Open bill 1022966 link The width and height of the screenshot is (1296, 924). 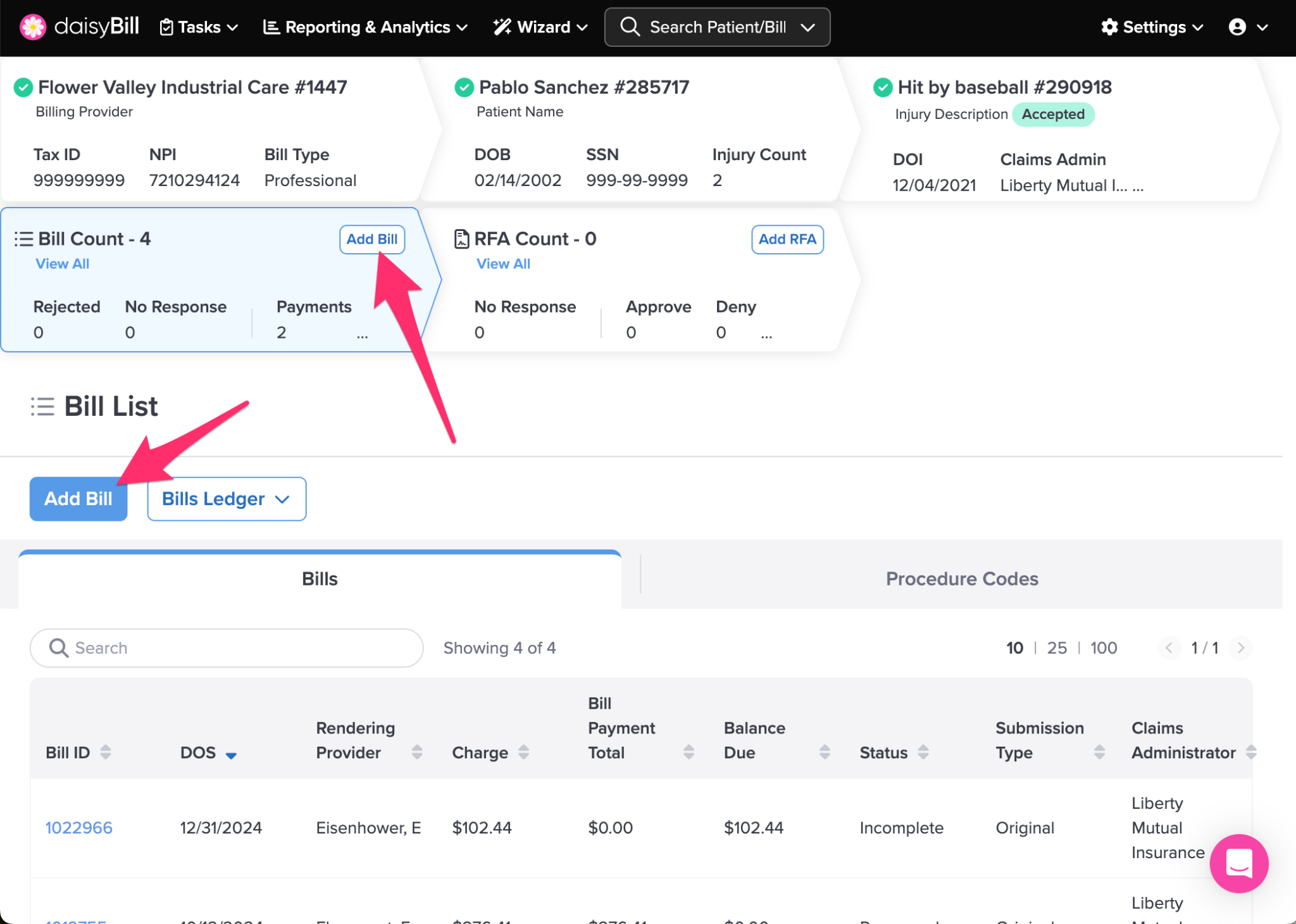(x=79, y=827)
